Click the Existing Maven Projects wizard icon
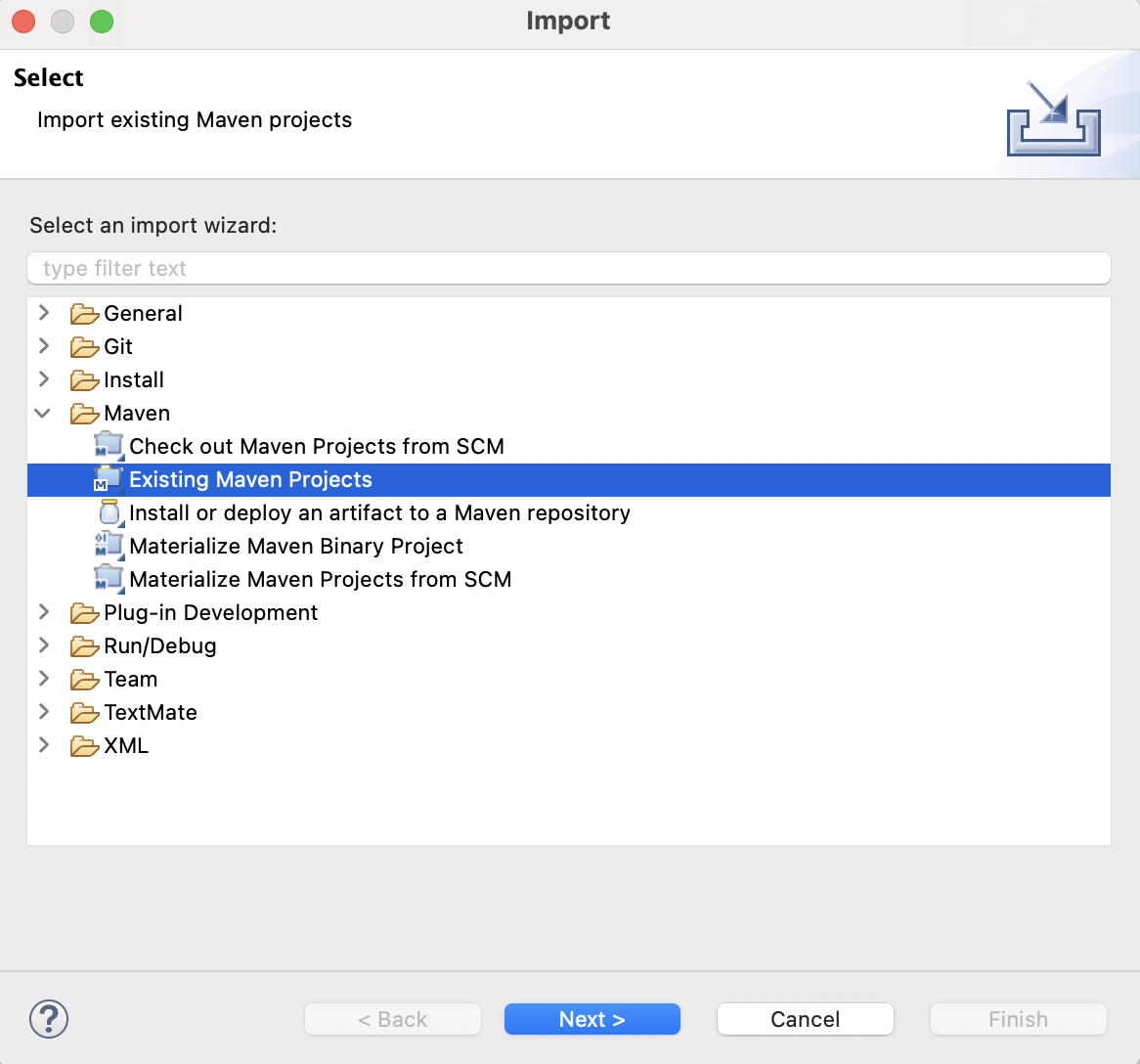This screenshot has width=1140, height=1064. click(x=110, y=479)
